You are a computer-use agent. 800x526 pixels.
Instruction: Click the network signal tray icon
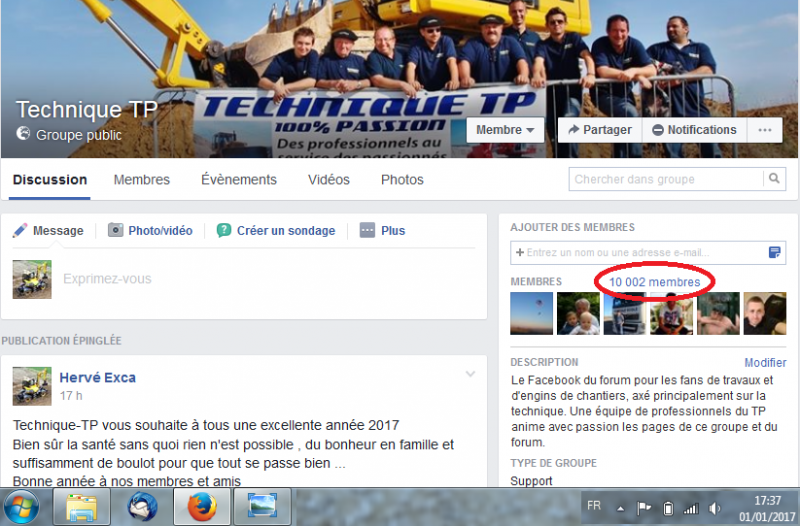coord(691,508)
